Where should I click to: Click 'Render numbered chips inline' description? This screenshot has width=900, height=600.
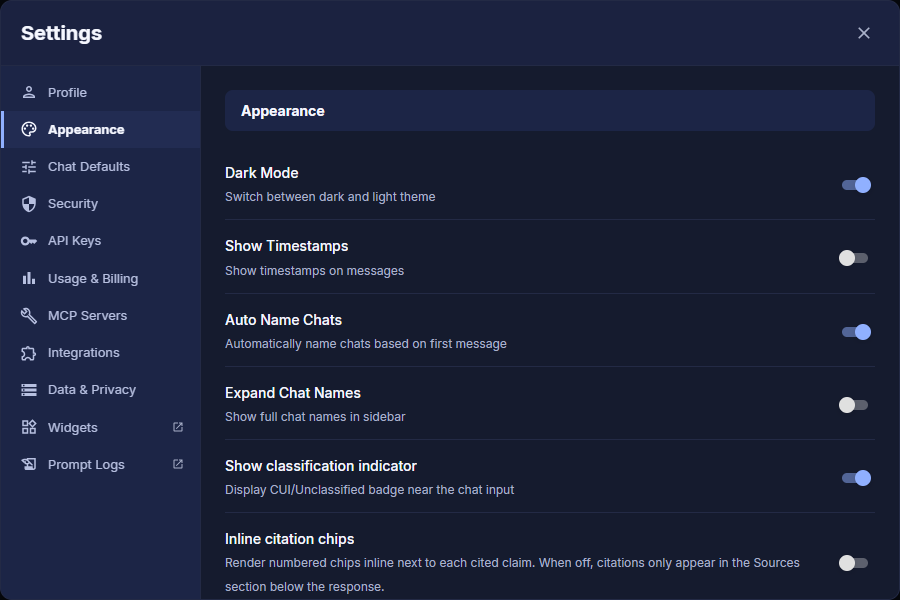click(x=512, y=575)
